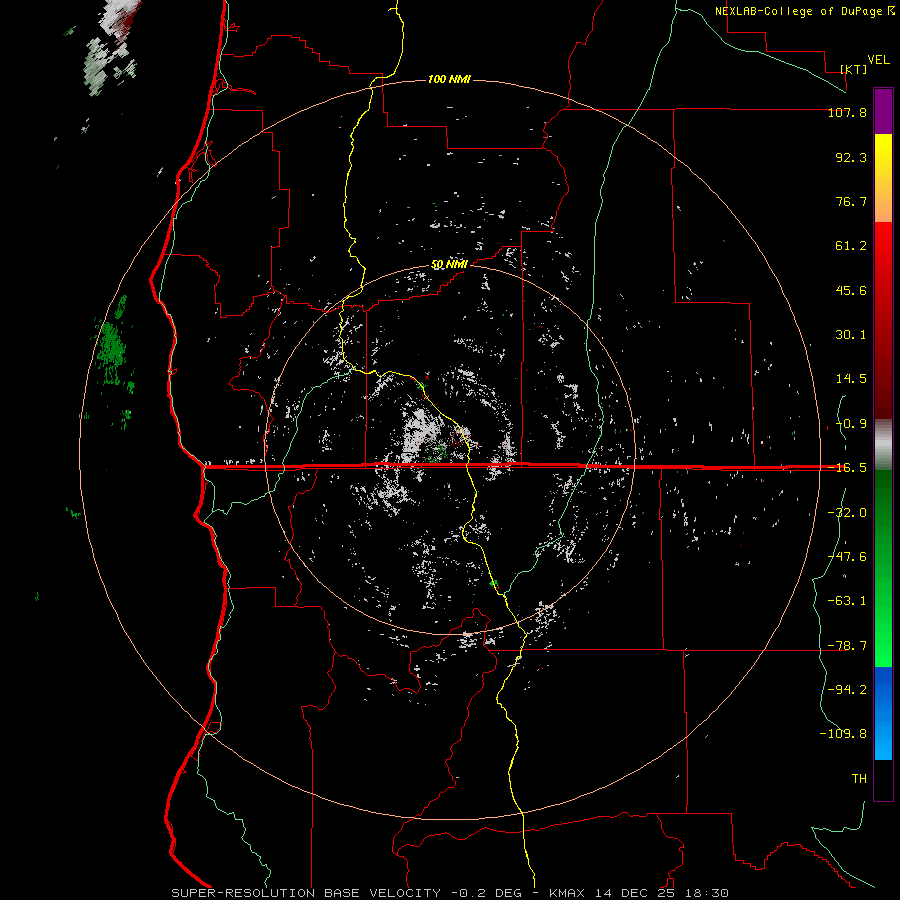
Task: Click the "VEL" product label
Action: click(878, 60)
